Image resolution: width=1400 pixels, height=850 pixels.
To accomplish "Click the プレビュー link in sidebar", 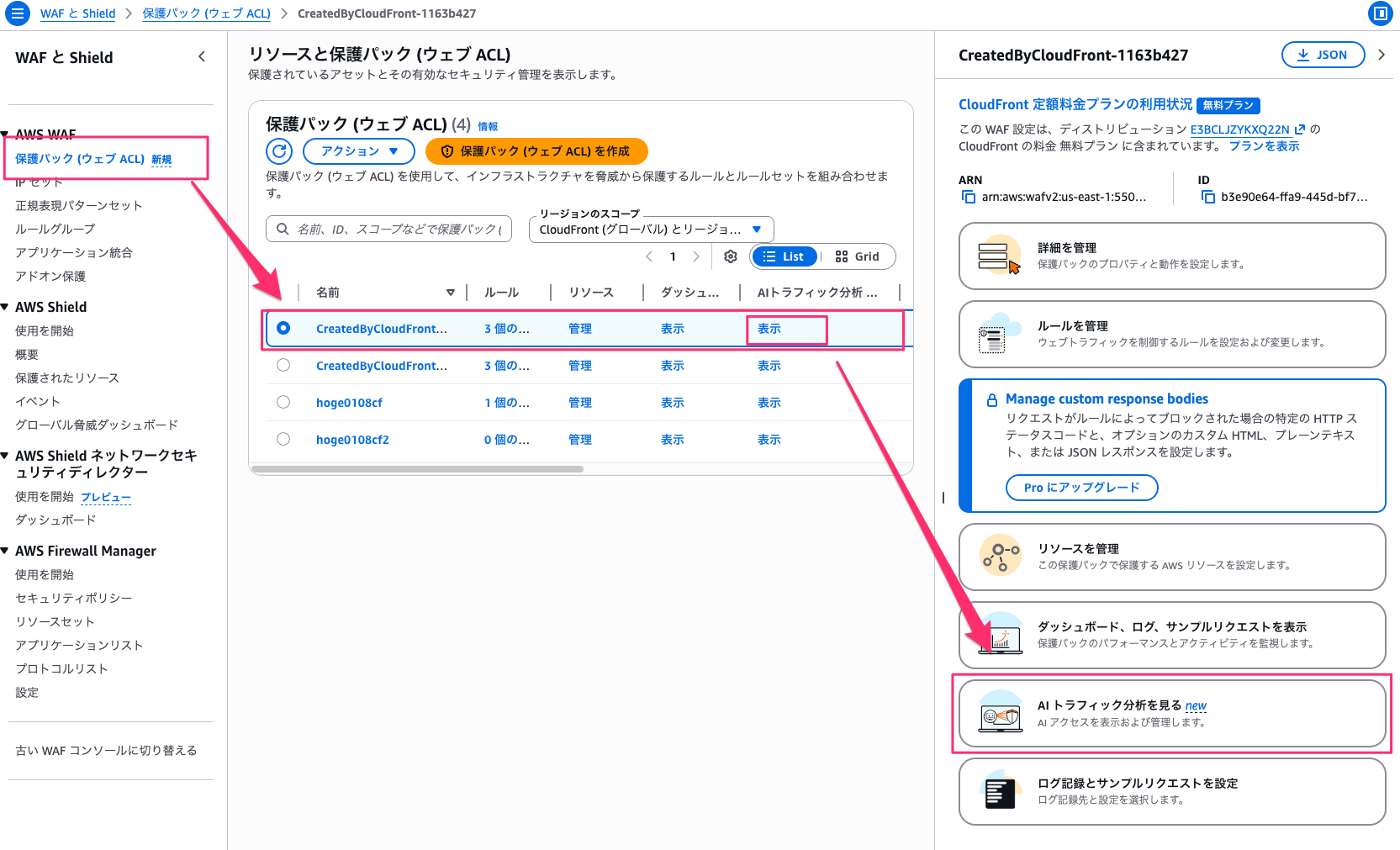I will pyautogui.click(x=106, y=497).
